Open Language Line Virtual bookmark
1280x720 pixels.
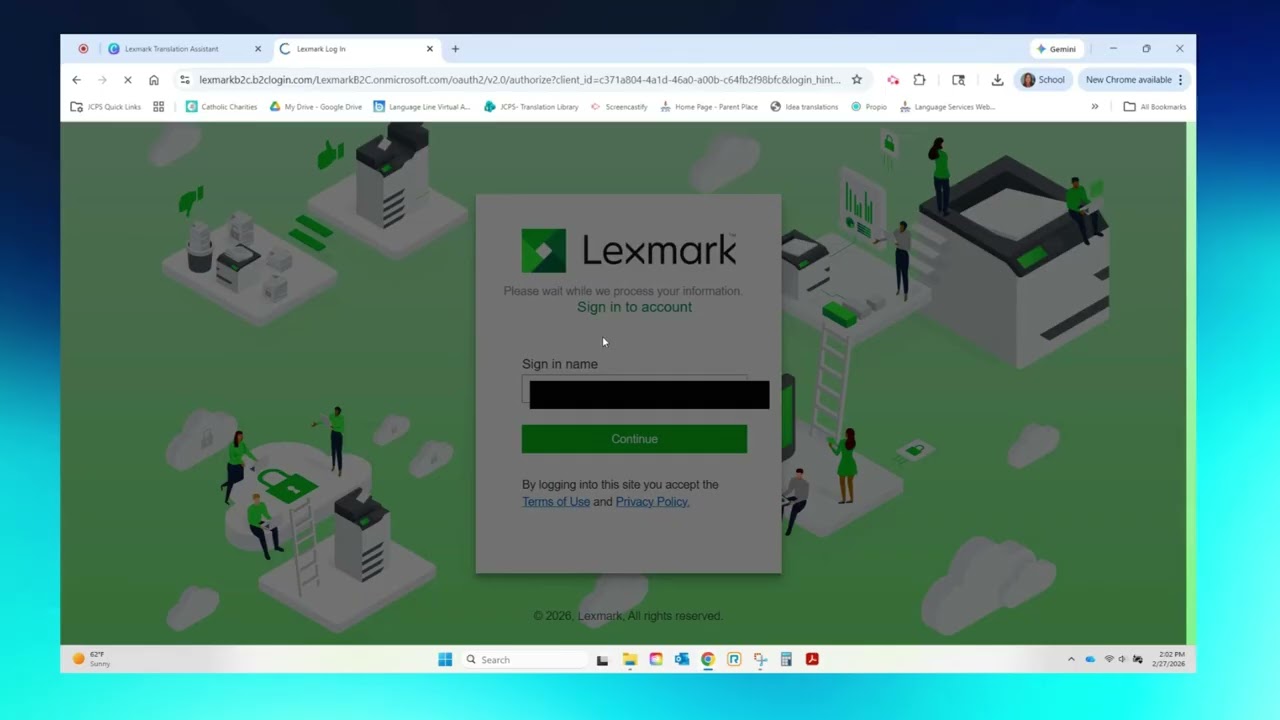coord(422,107)
